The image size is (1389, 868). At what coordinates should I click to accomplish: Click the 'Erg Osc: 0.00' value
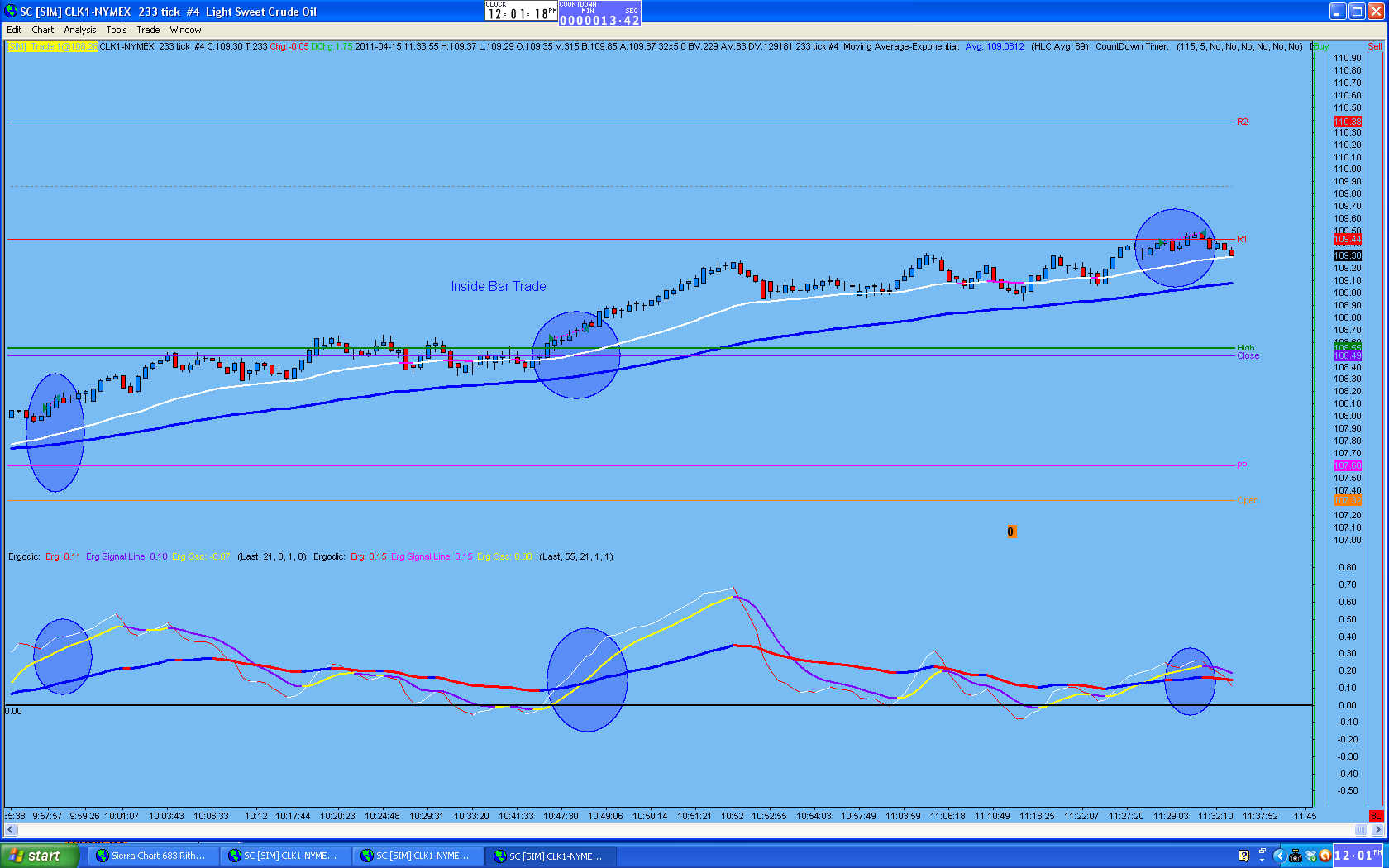[x=504, y=556]
